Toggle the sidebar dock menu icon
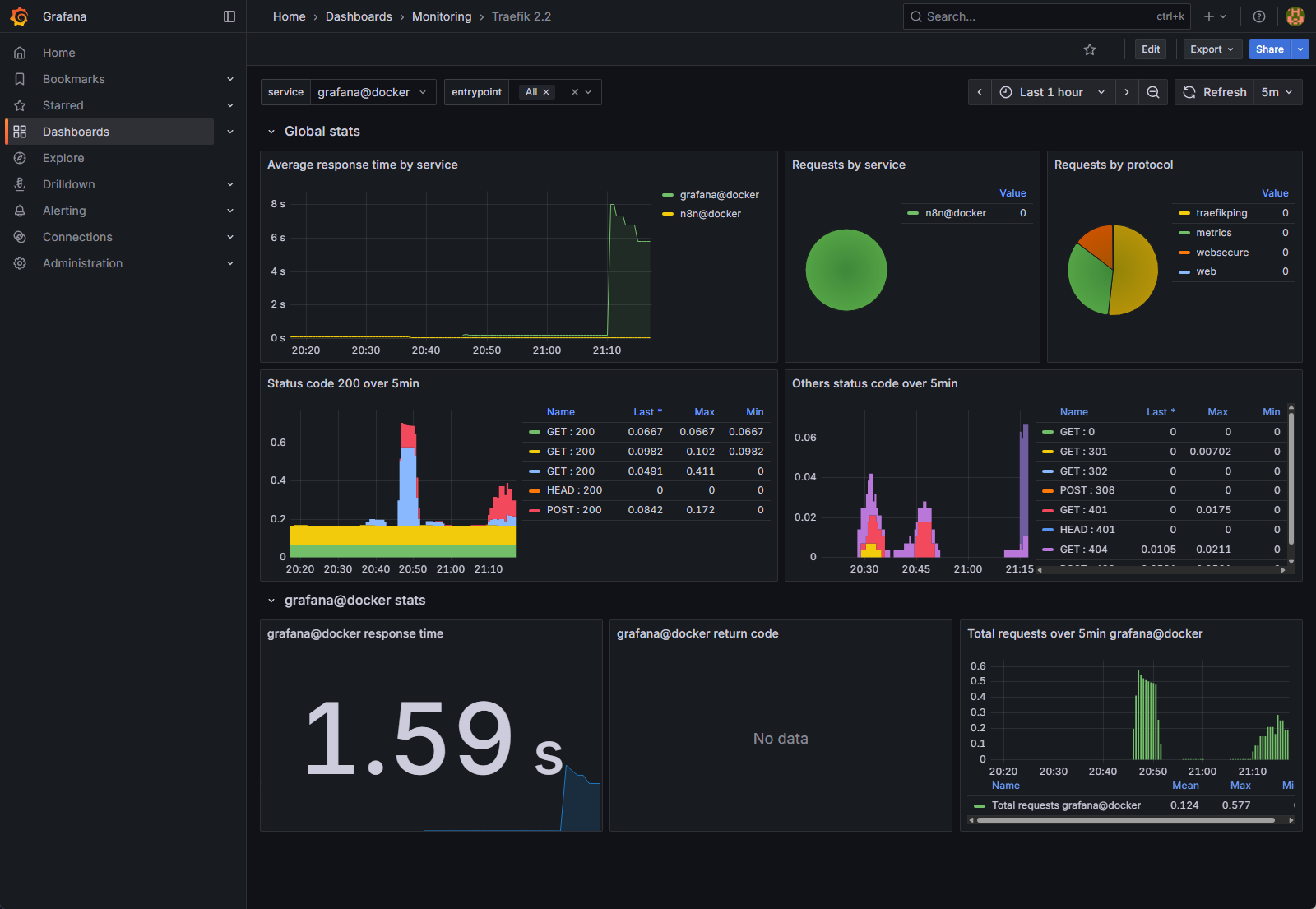 click(229, 16)
